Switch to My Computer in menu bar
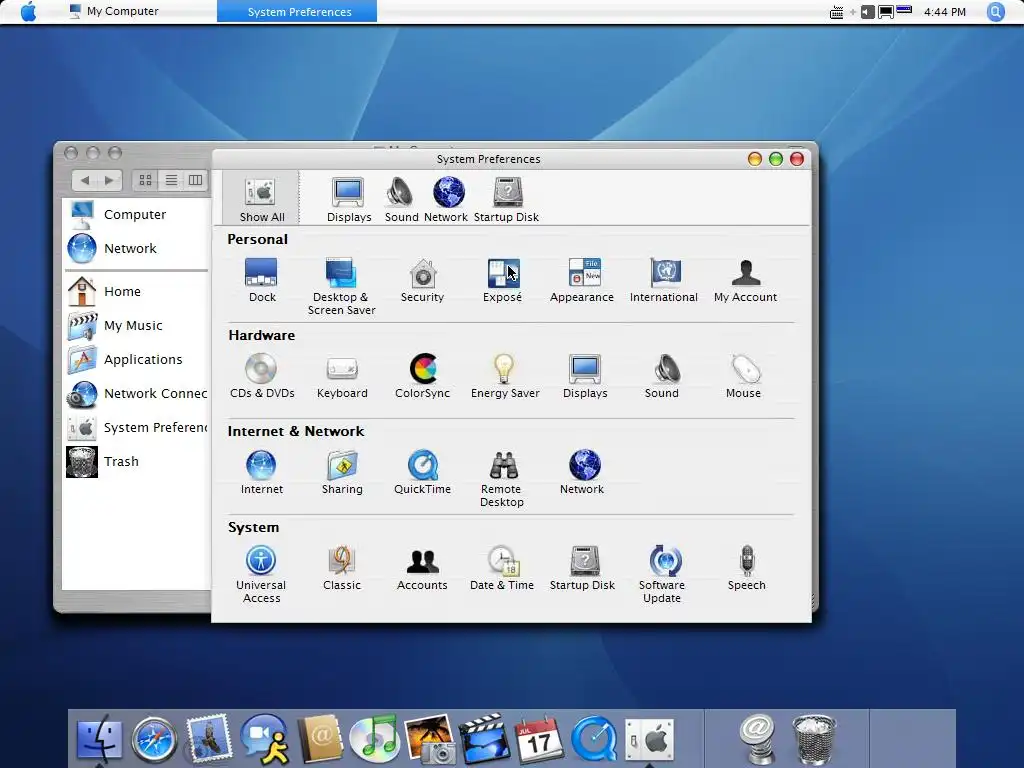 point(114,11)
